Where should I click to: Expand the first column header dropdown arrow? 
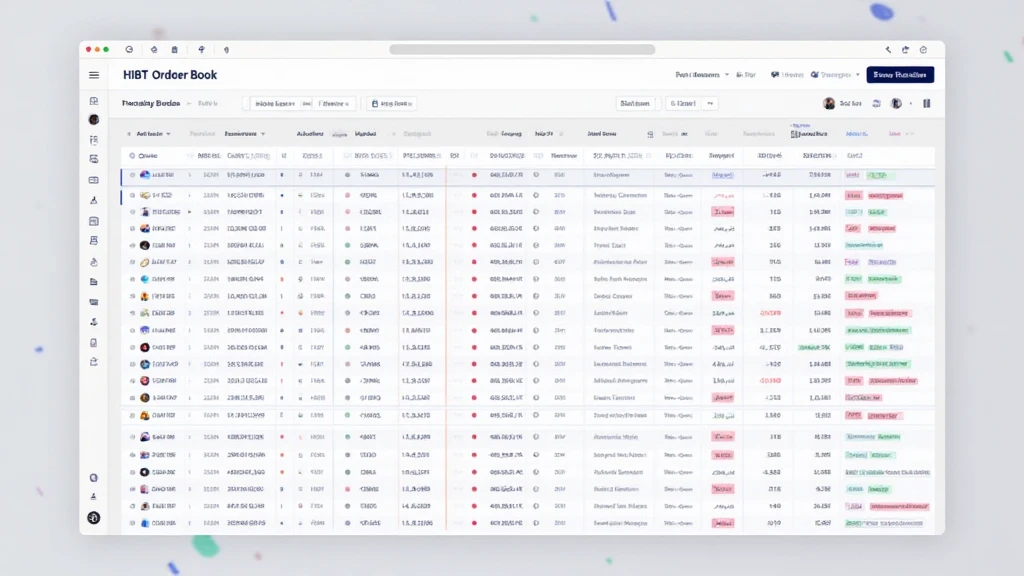point(168,134)
